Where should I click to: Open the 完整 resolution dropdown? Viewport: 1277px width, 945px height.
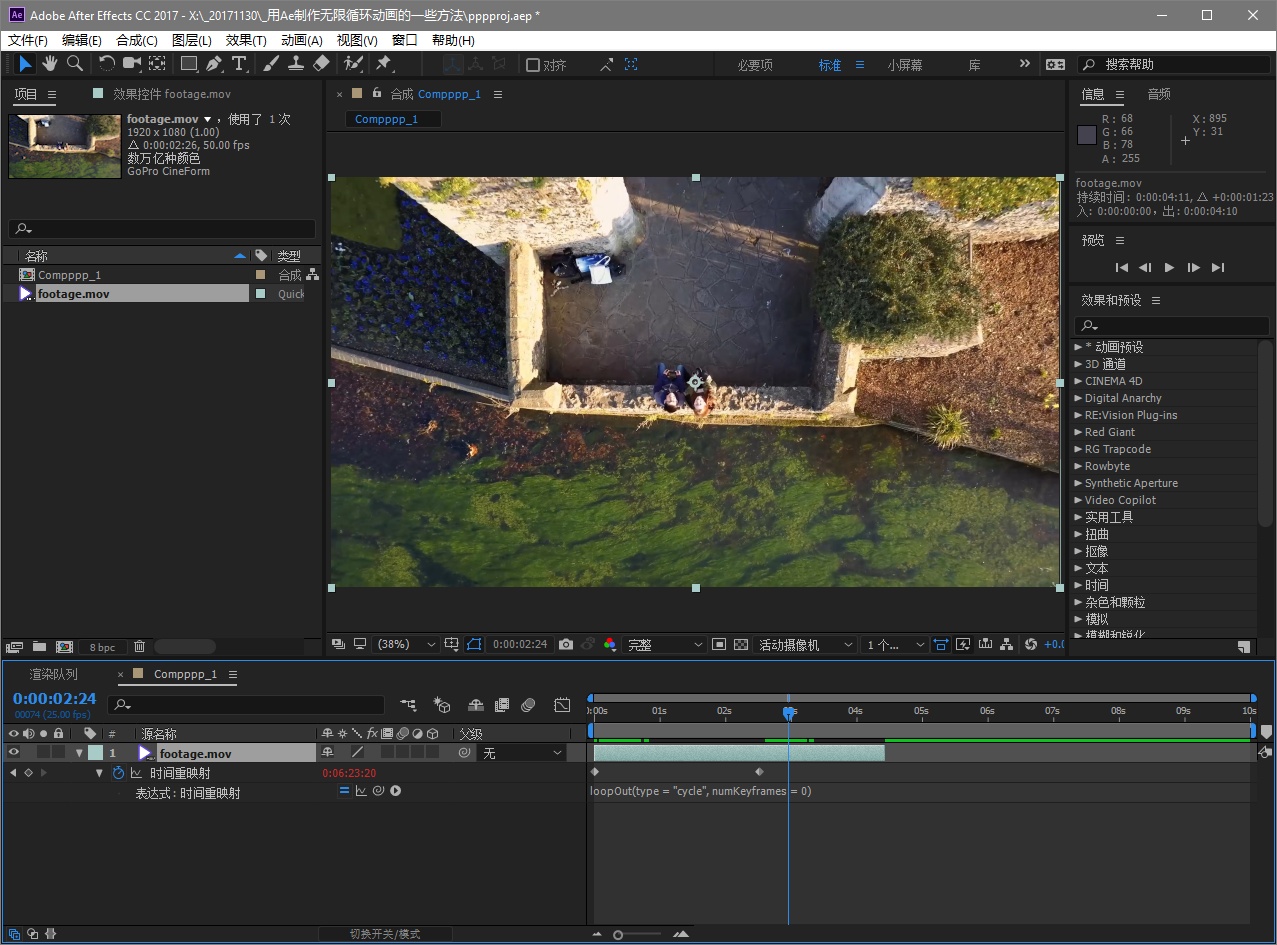coord(664,645)
